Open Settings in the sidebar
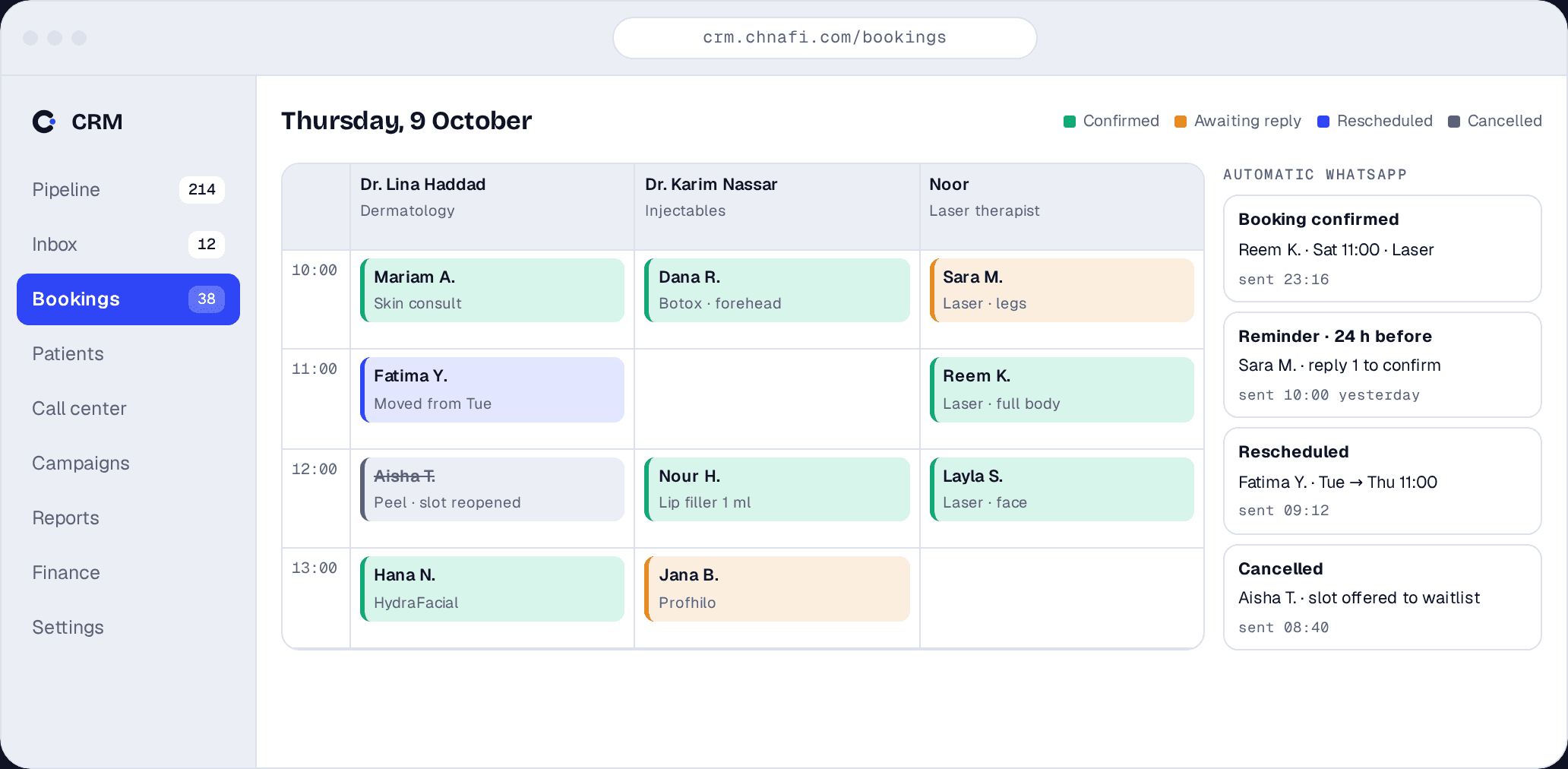This screenshot has width=1568, height=769. click(128, 628)
